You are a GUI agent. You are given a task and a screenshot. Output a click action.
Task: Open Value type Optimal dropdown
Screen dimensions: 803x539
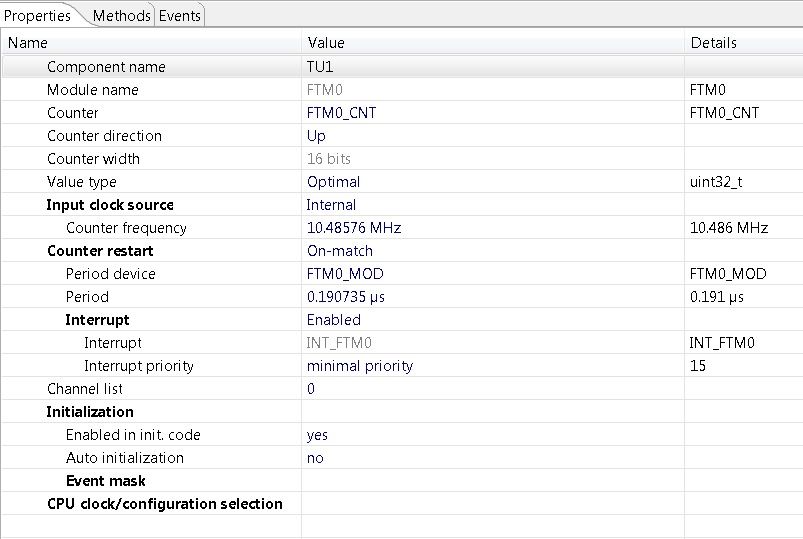point(490,182)
